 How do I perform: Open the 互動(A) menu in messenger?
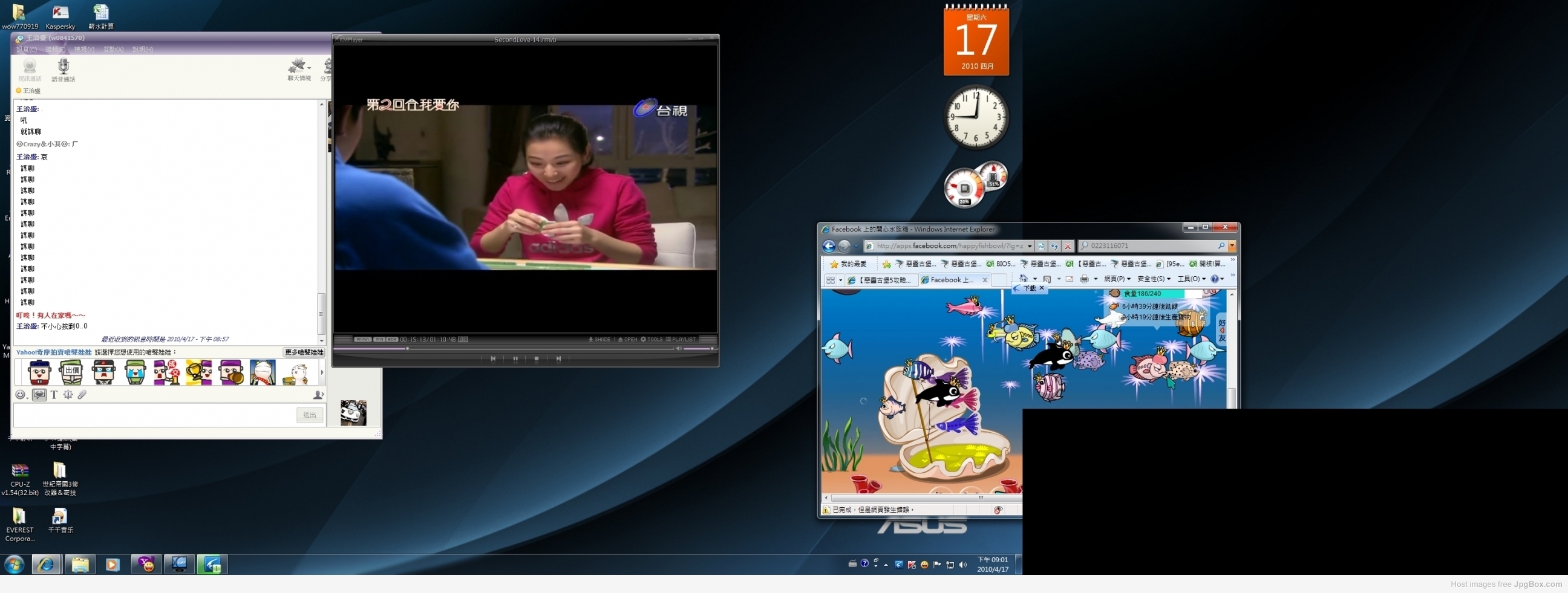pos(113,49)
